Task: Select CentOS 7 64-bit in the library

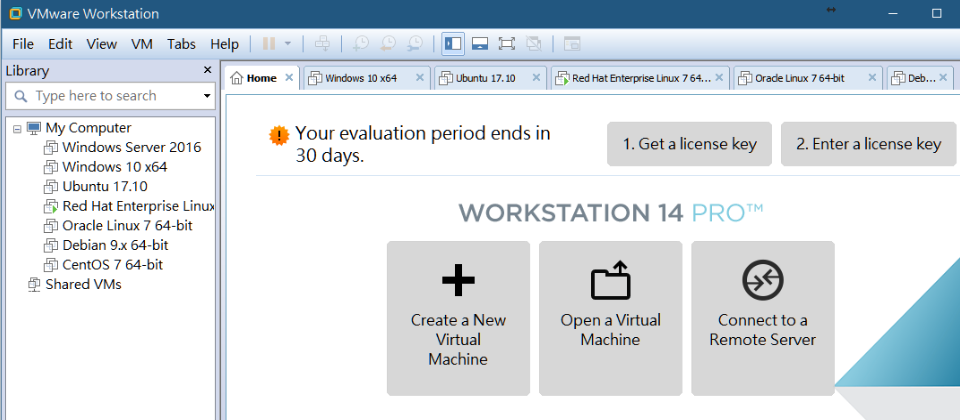Action: [113, 265]
